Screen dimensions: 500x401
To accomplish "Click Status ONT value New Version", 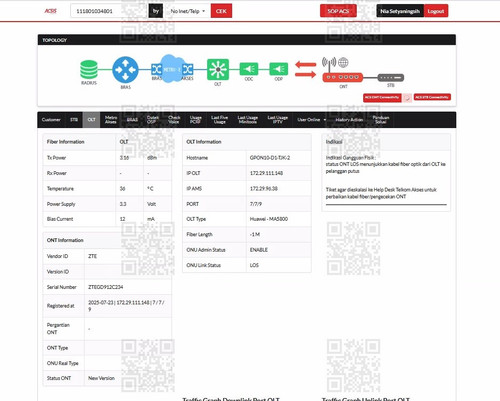I will (x=101, y=378).
